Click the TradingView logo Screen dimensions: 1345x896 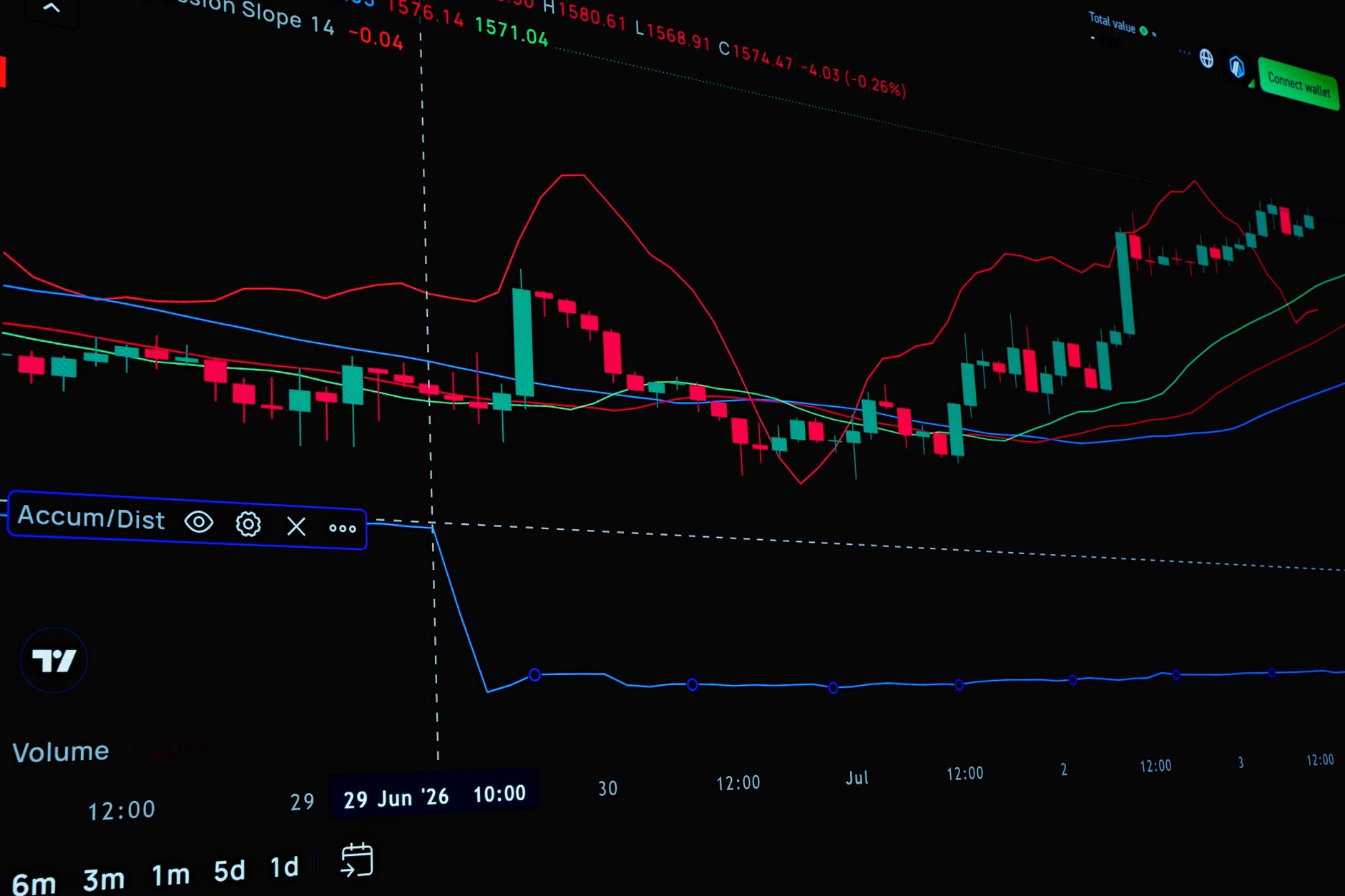click(x=54, y=660)
